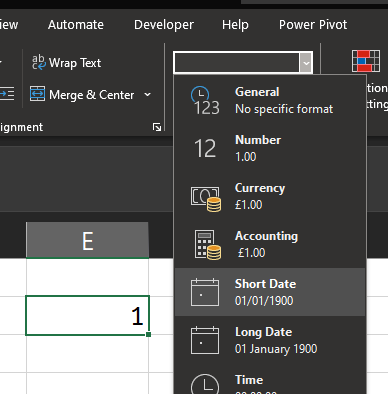Click the Wrap Text button
Screen dimensions: 388x394
66,63
